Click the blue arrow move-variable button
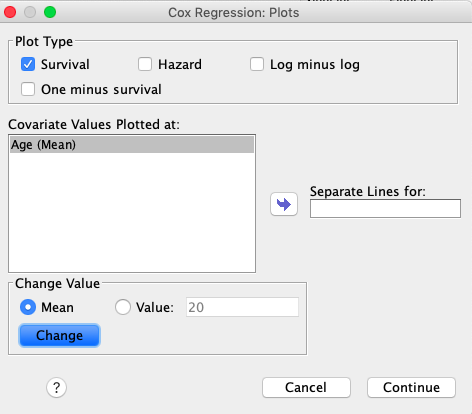 click(284, 204)
